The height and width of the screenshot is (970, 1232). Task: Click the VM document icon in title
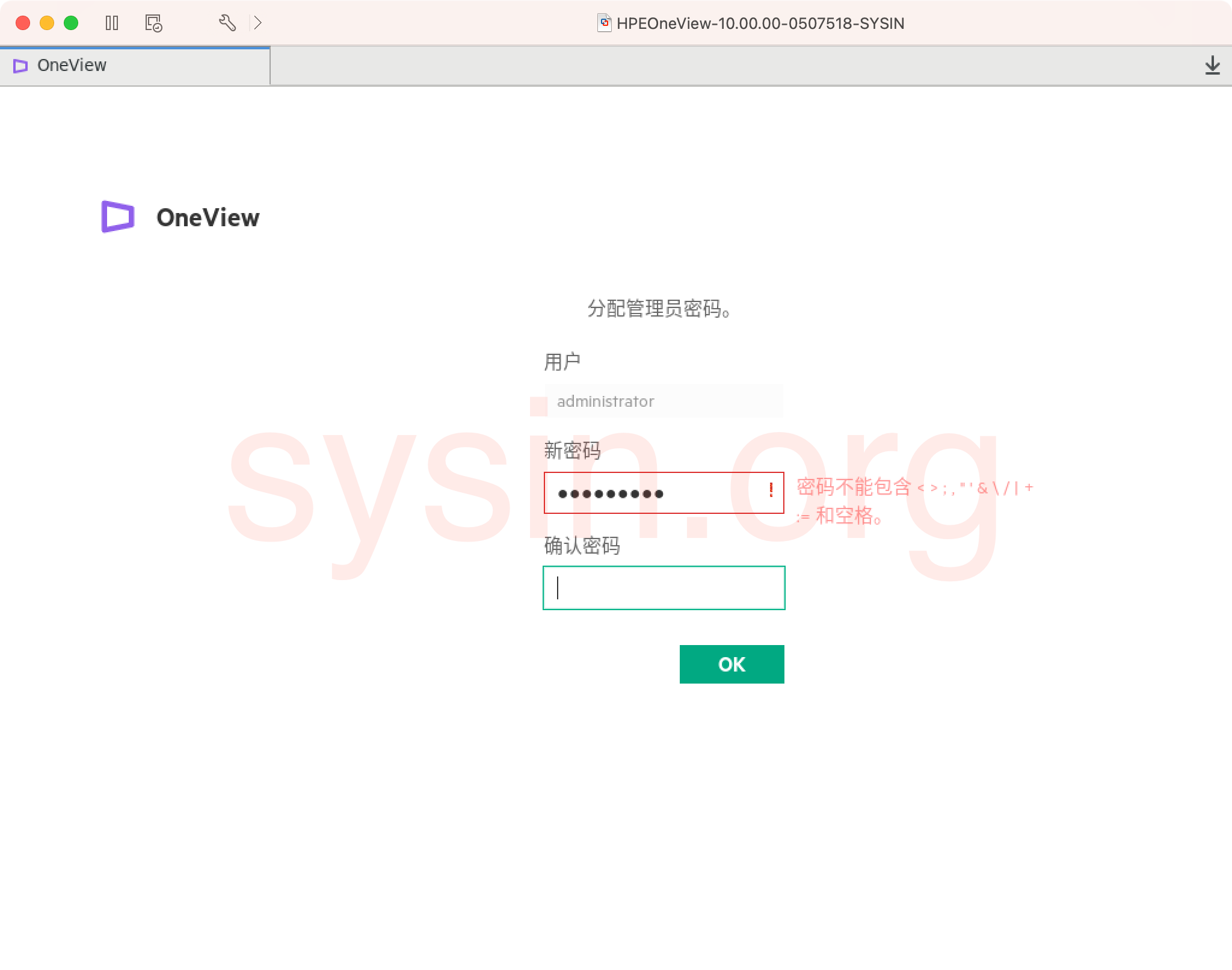tap(604, 23)
